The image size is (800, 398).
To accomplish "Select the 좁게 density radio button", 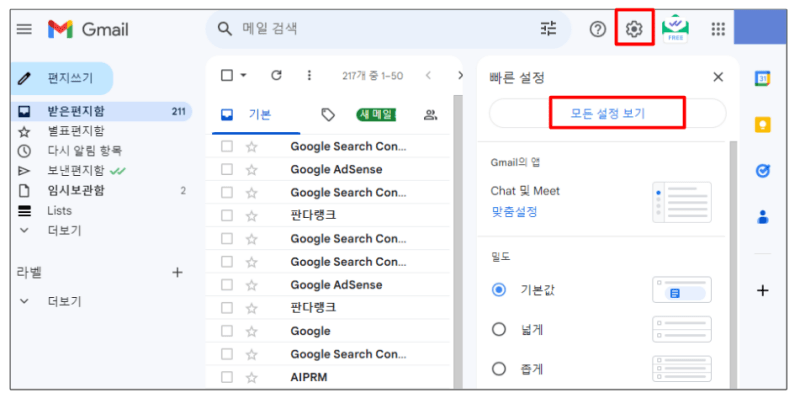I will (499, 368).
